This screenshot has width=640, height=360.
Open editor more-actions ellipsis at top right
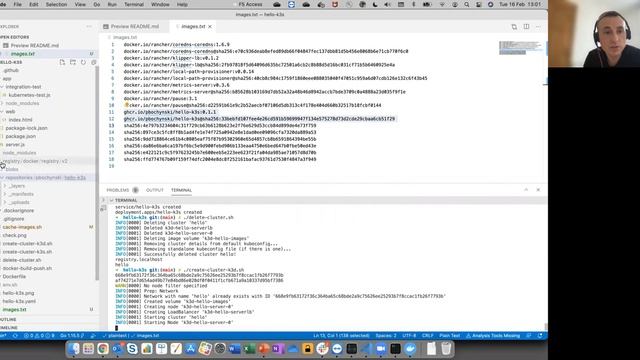pos(538,27)
